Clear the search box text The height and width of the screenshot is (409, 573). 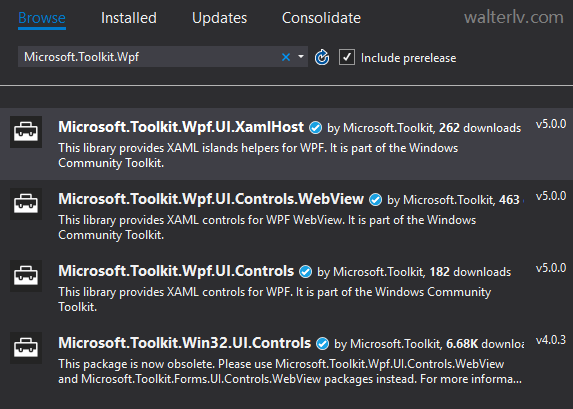(x=286, y=57)
